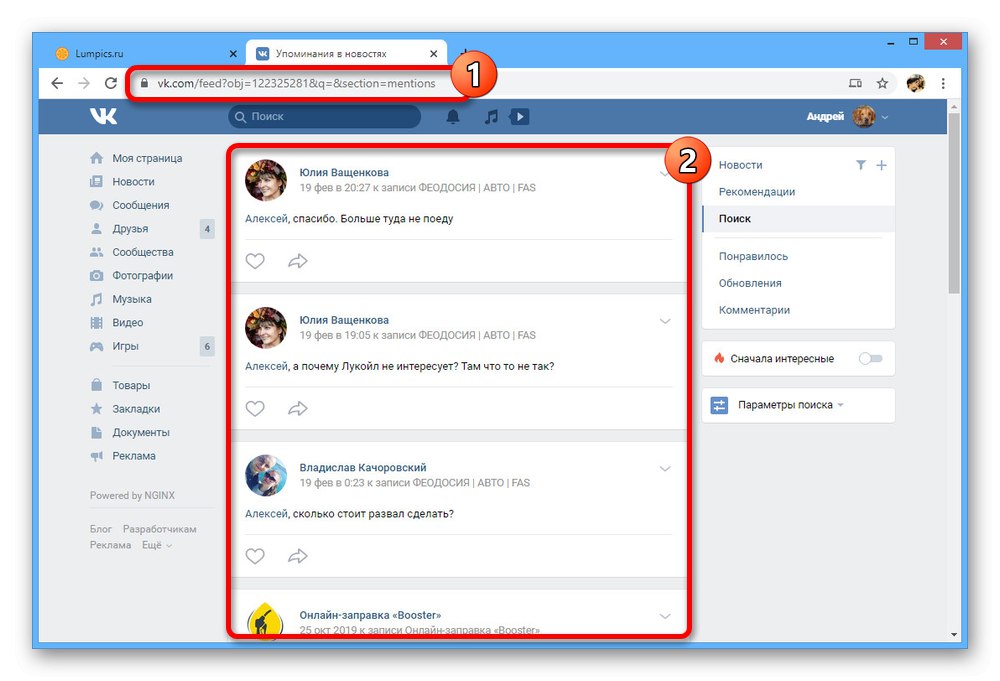Click the browser Back arrow
The image size is (1000, 681).
point(57,83)
